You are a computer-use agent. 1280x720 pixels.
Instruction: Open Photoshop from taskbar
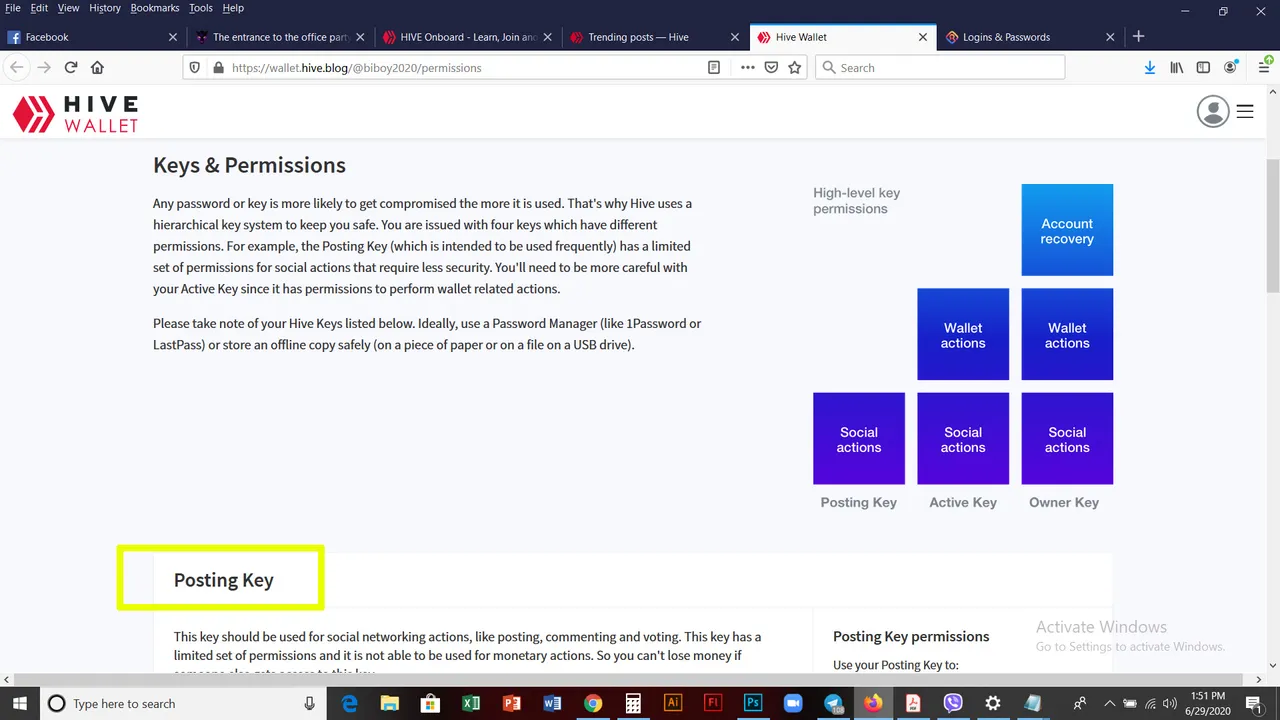(753, 704)
